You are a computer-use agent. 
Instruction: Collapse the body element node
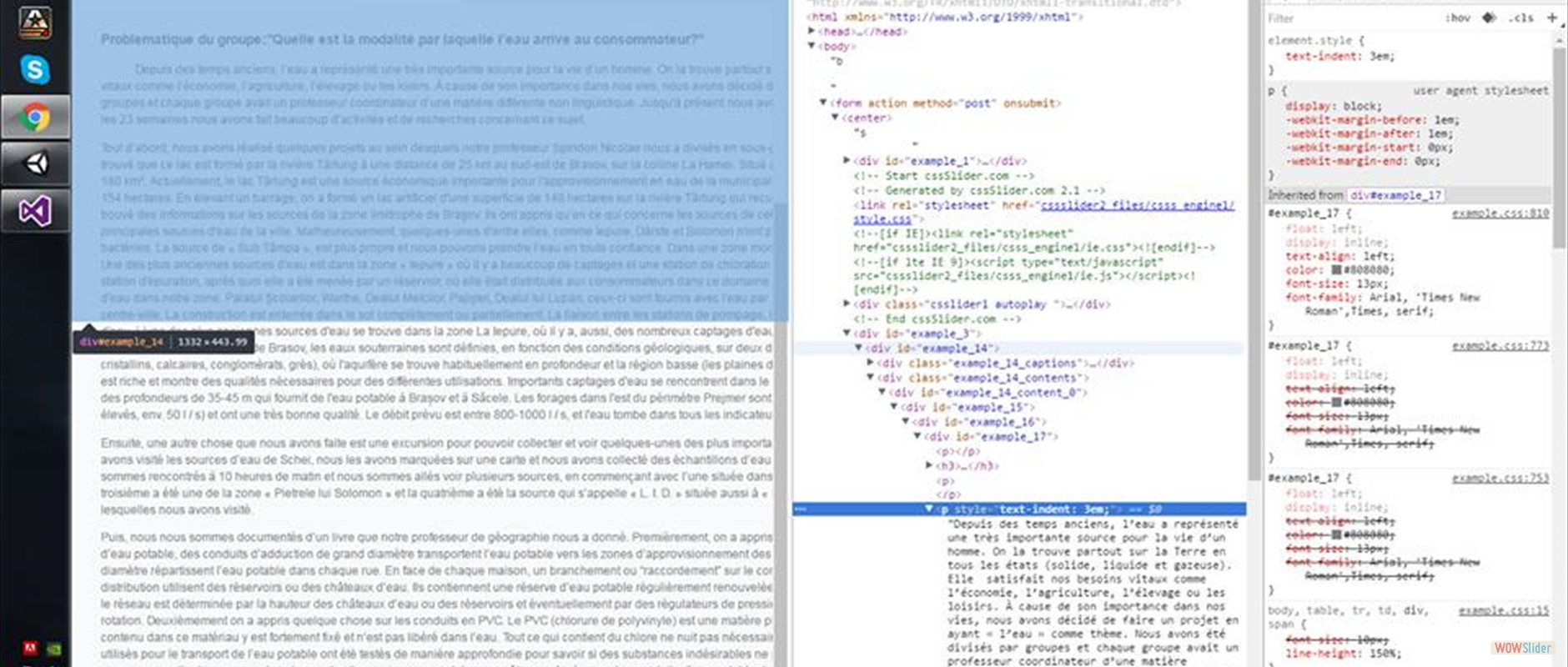tap(812, 46)
